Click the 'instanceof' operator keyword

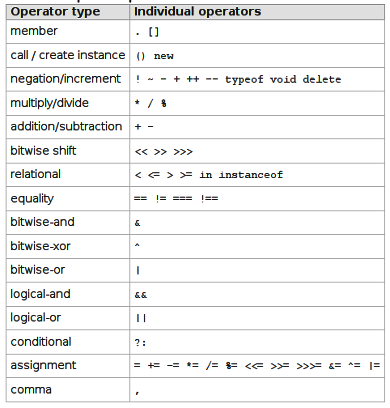251,175
